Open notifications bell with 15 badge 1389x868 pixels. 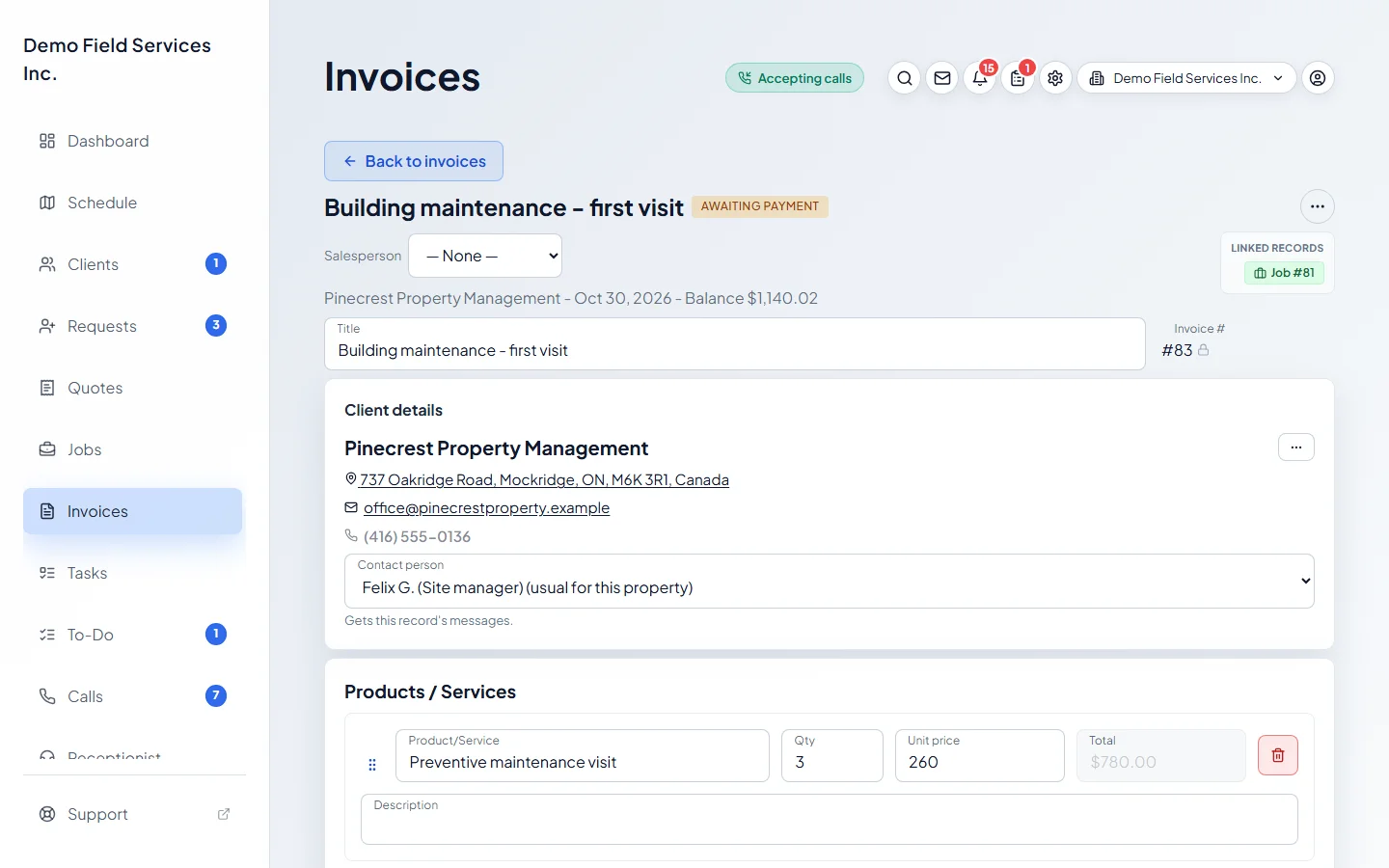pyautogui.click(x=980, y=78)
